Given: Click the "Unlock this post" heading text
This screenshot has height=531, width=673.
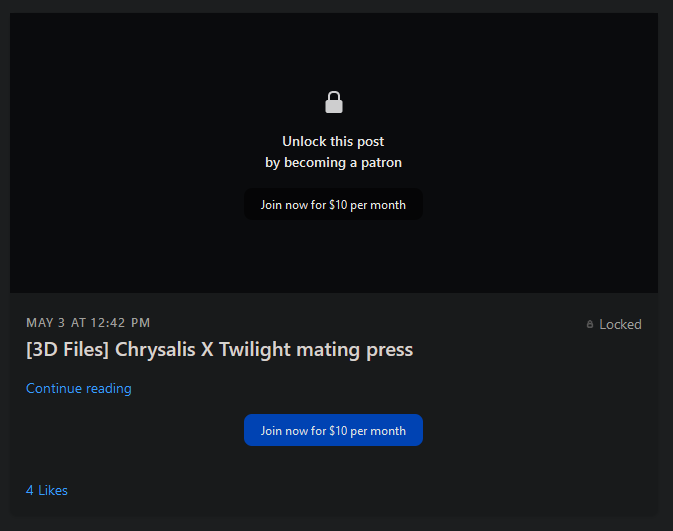Looking at the screenshot, I should pos(333,141).
